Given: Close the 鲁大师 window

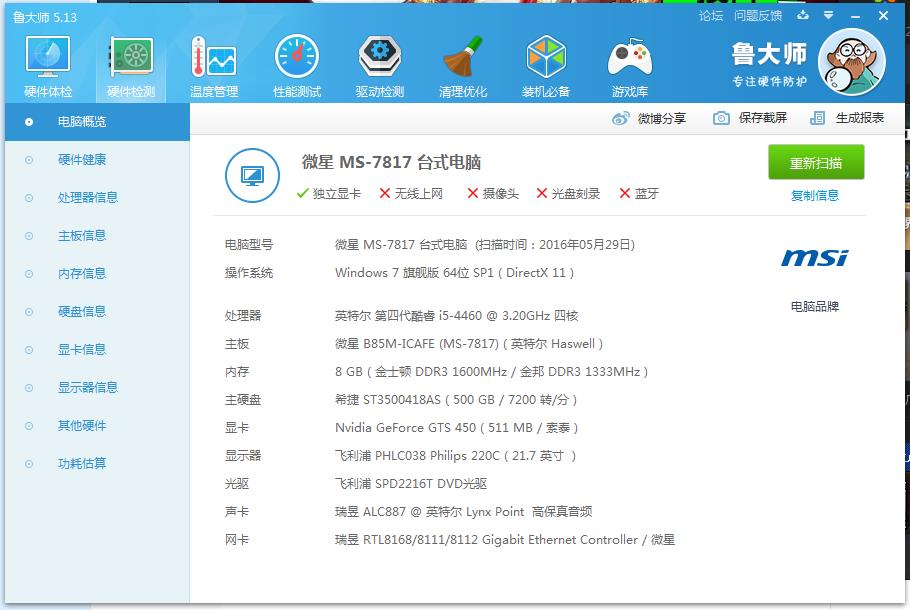Looking at the screenshot, I should click(883, 16).
